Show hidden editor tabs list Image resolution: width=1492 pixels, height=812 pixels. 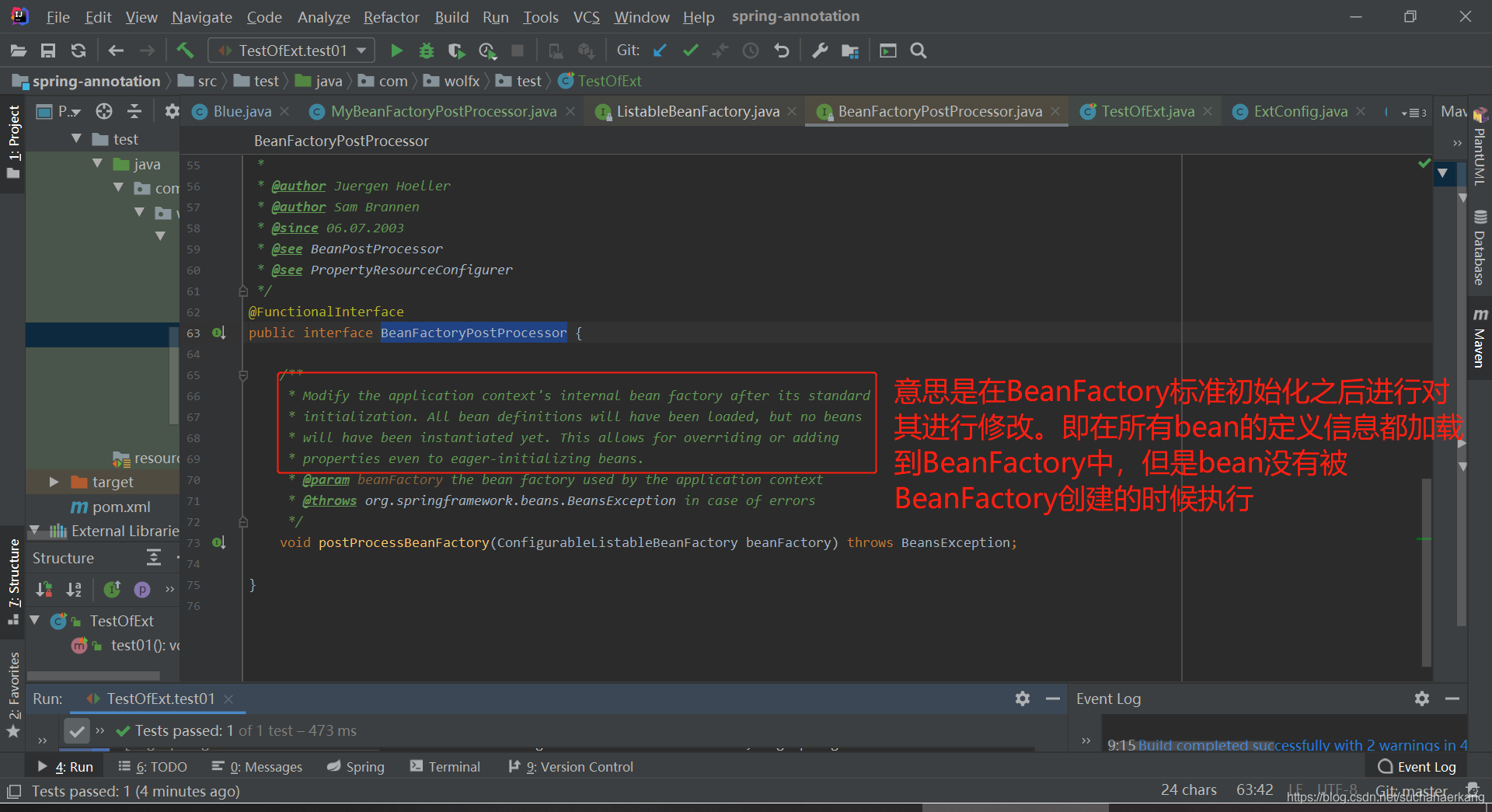pyautogui.click(x=1414, y=113)
